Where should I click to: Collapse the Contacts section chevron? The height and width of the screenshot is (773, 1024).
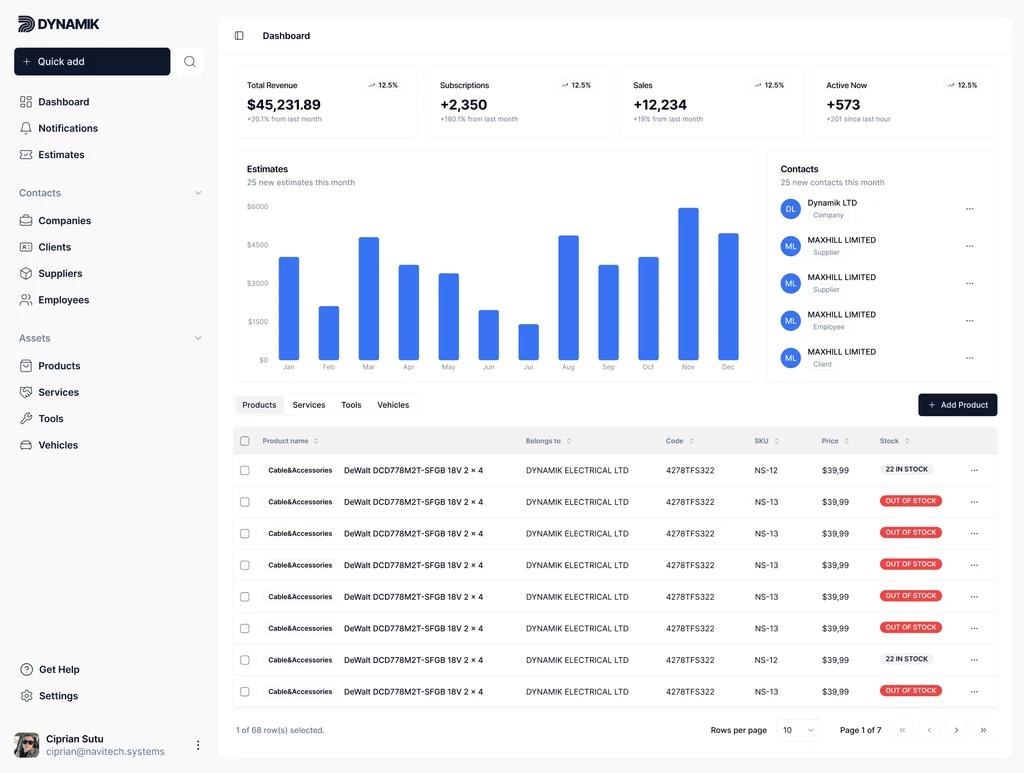point(198,193)
